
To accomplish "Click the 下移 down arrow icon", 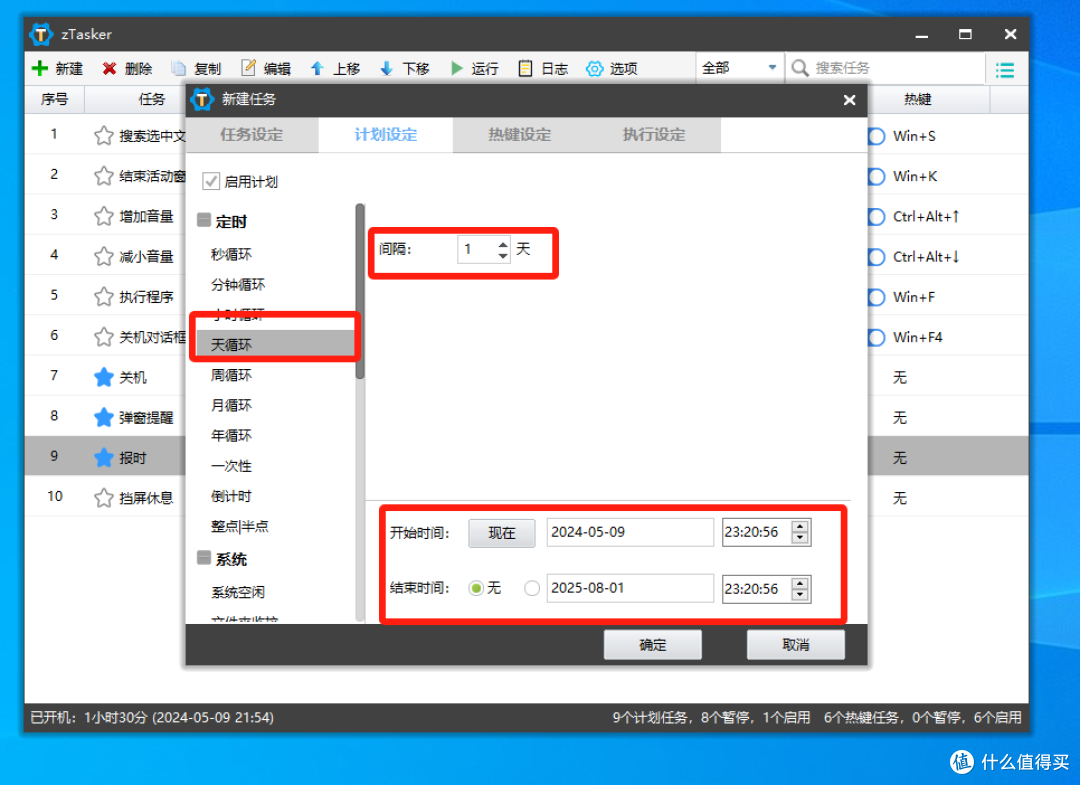I will [386, 68].
